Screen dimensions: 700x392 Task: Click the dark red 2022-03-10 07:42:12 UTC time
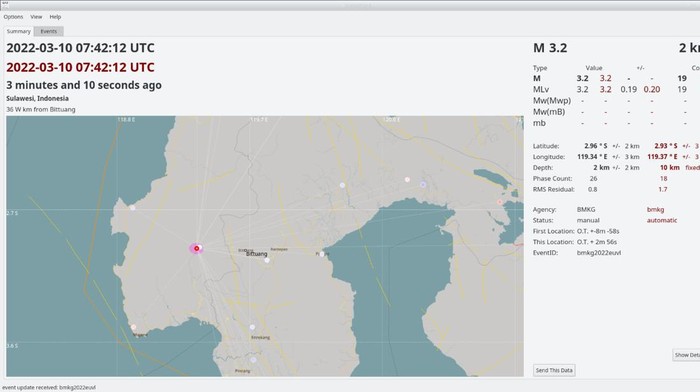pos(80,67)
